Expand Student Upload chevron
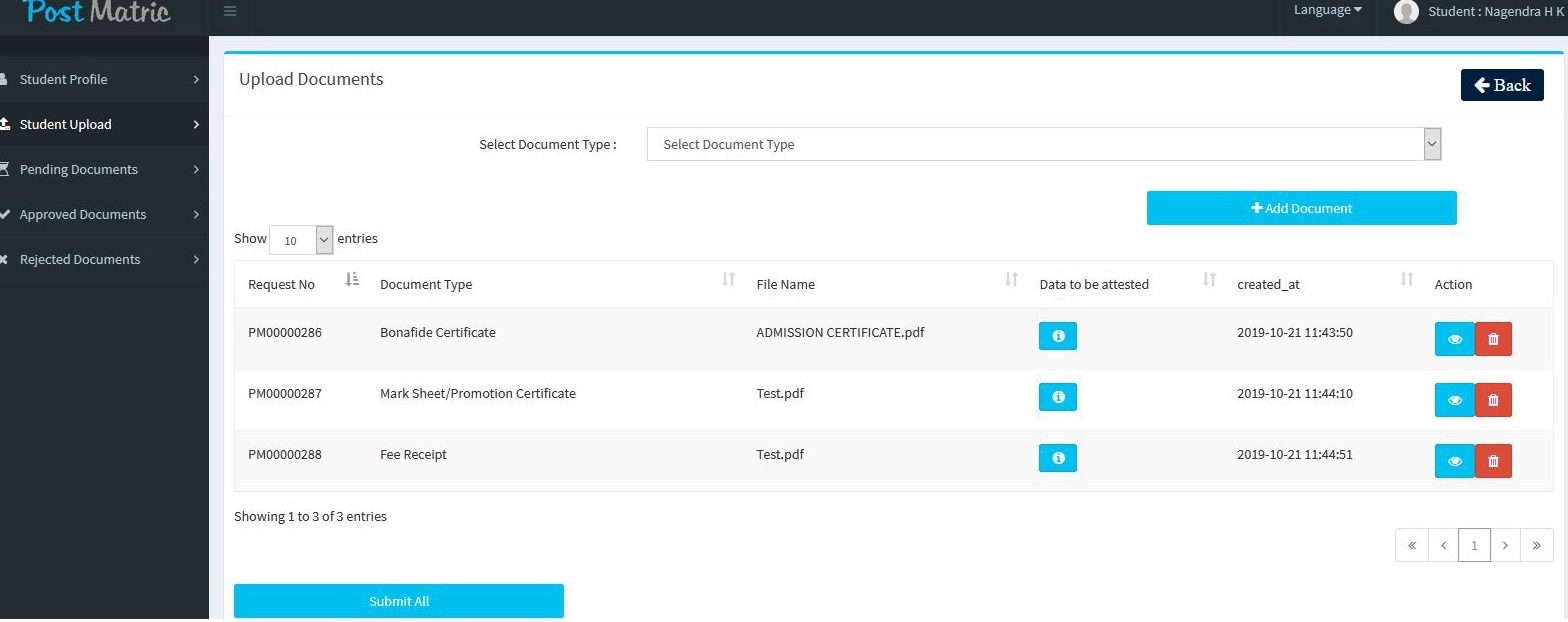Viewport: 1568px width, 622px height. click(x=196, y=124)
